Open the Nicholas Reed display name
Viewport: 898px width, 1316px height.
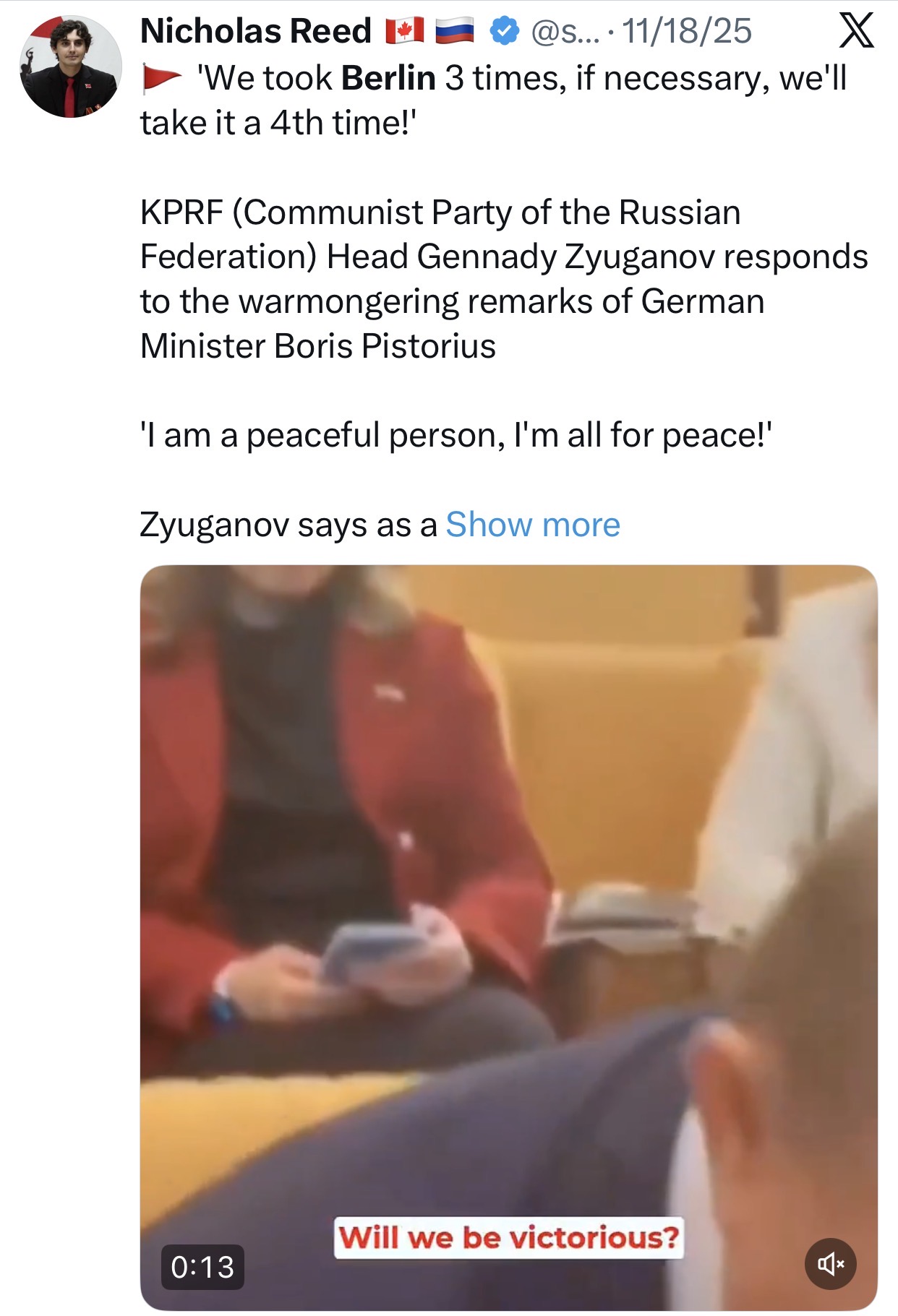coord(256,31)
